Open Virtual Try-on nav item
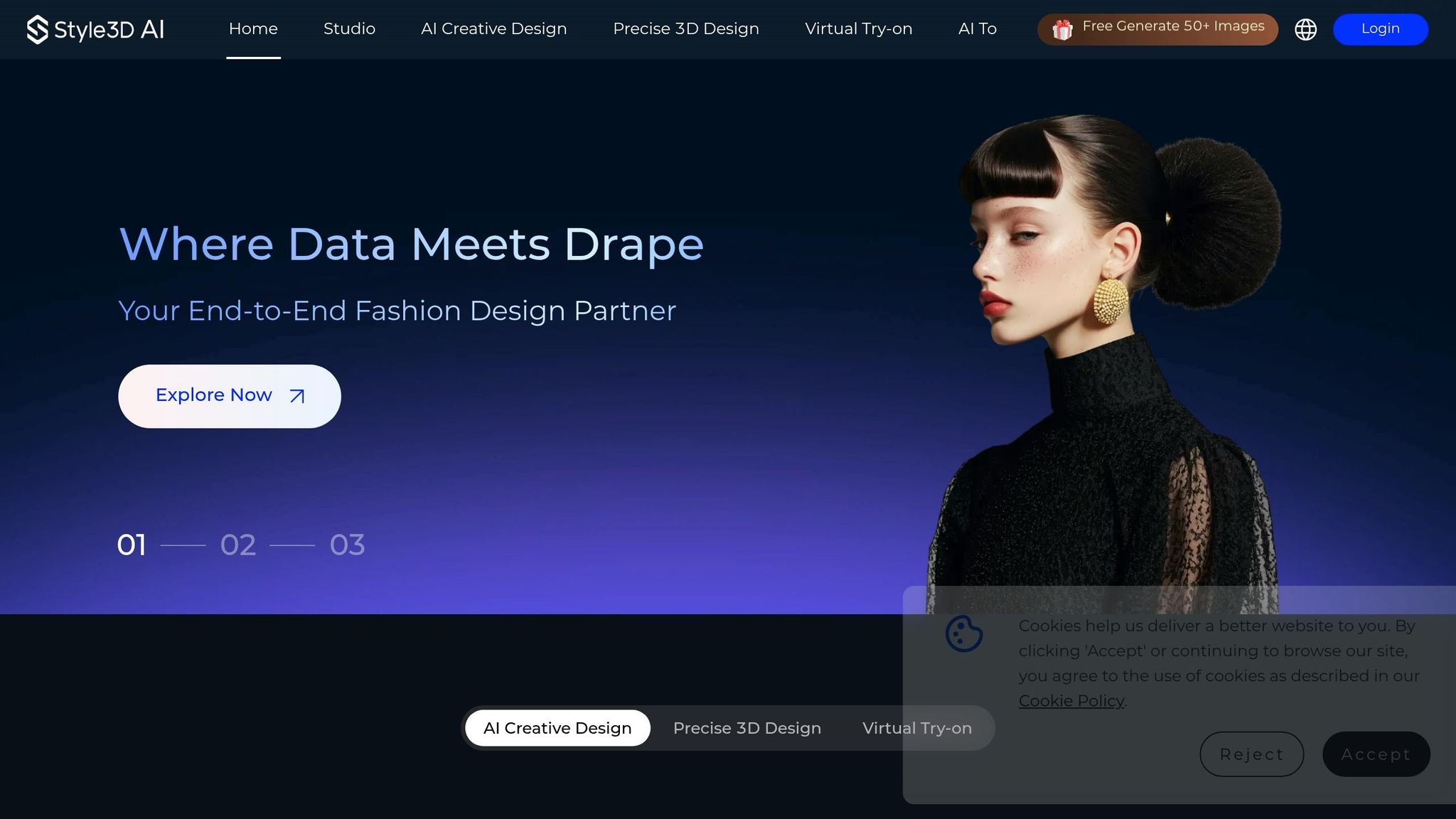This screenshot has width=1456, height=819. coord(858,29)
